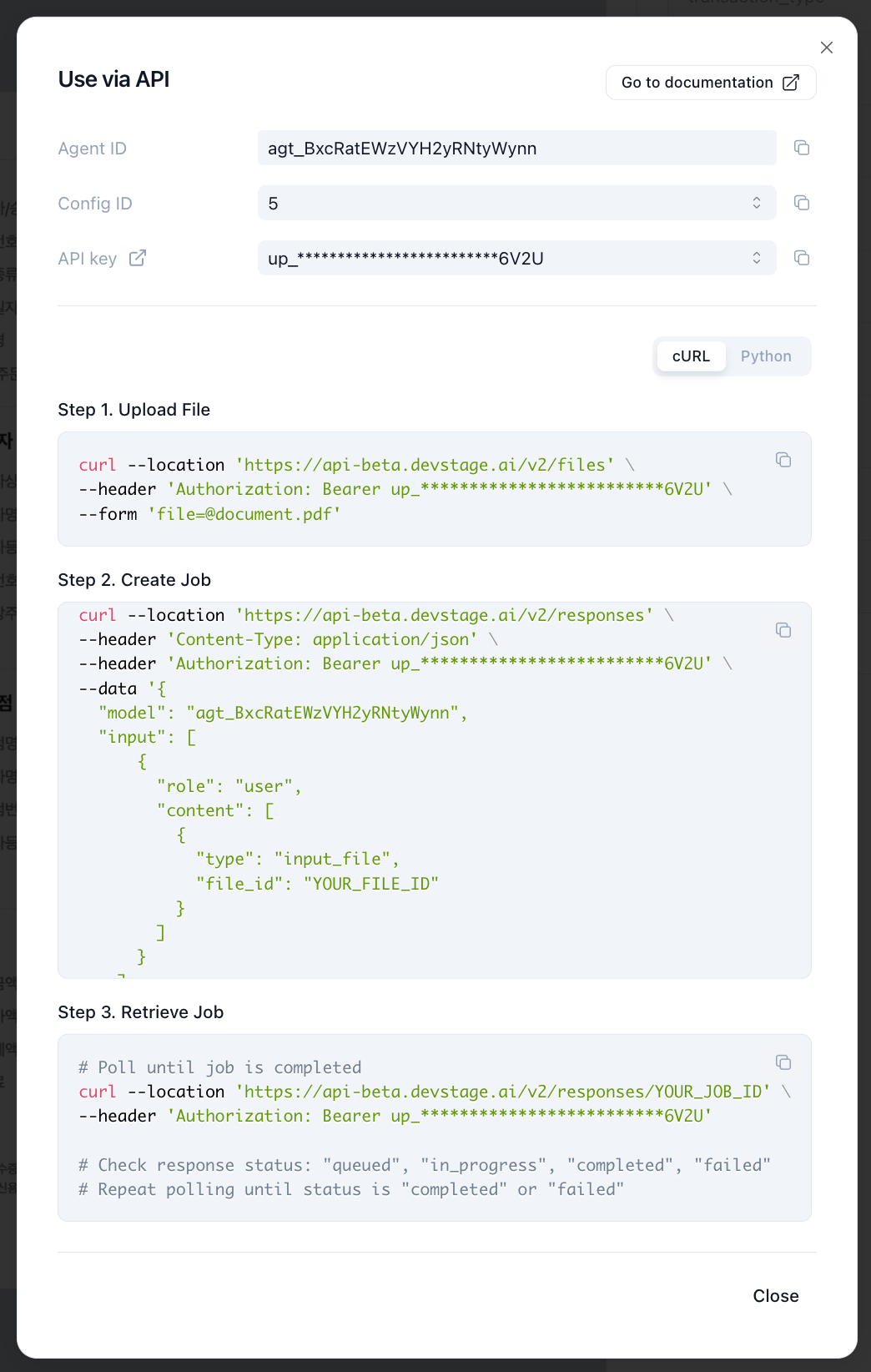Click the '# Poll until job is completed' comment

[220, 1067]
